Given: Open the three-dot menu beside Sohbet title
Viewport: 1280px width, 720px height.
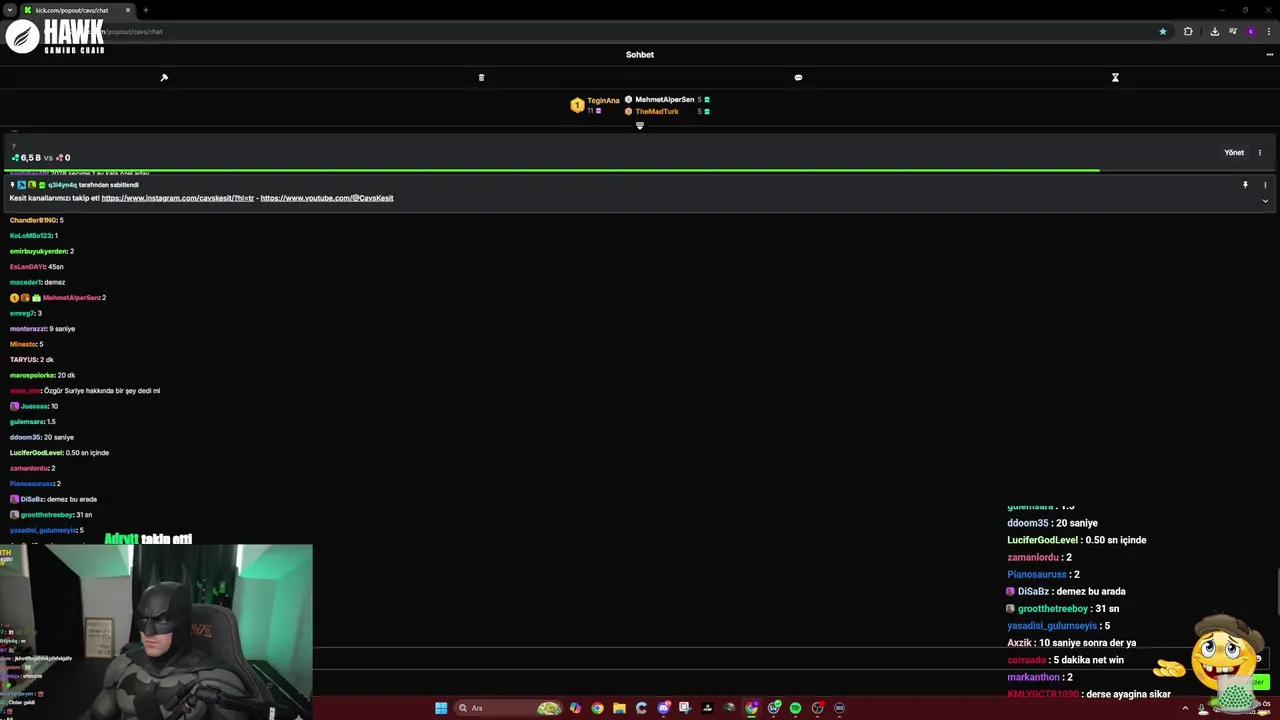Looking at the screenshot, I should coord(1269,55).
